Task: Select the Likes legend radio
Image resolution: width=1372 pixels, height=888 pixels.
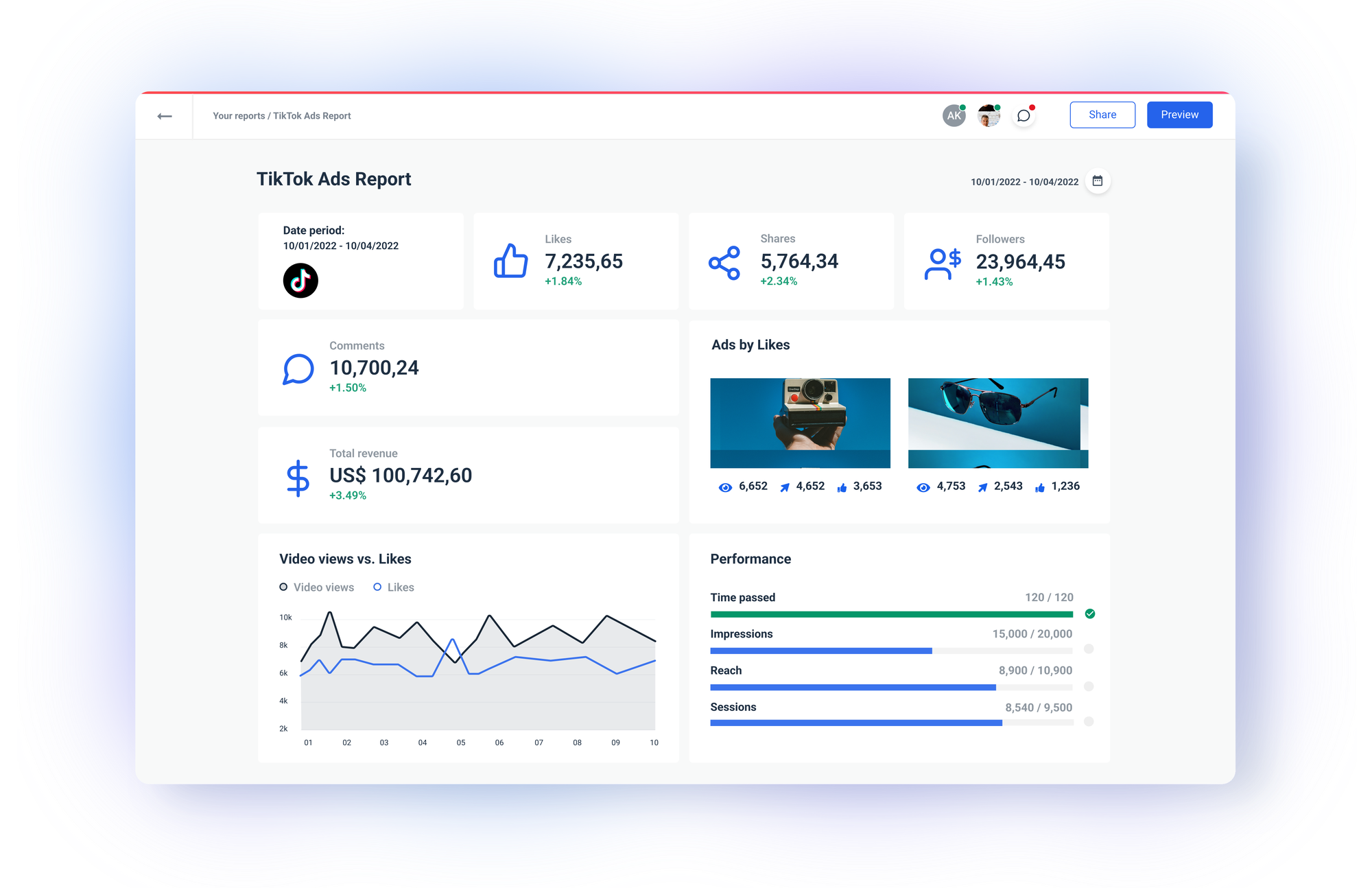Action: point(378,587)
